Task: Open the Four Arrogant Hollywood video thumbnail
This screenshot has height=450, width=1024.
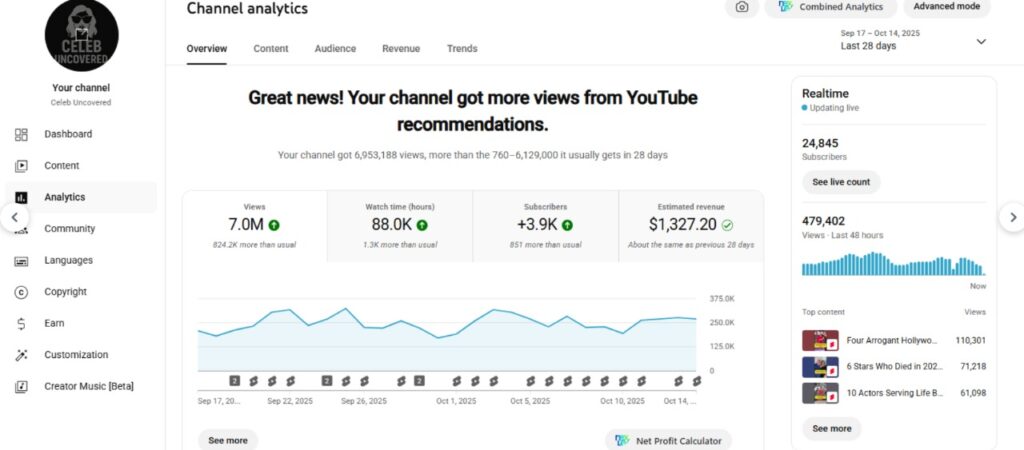Action: tap(820, 340)
